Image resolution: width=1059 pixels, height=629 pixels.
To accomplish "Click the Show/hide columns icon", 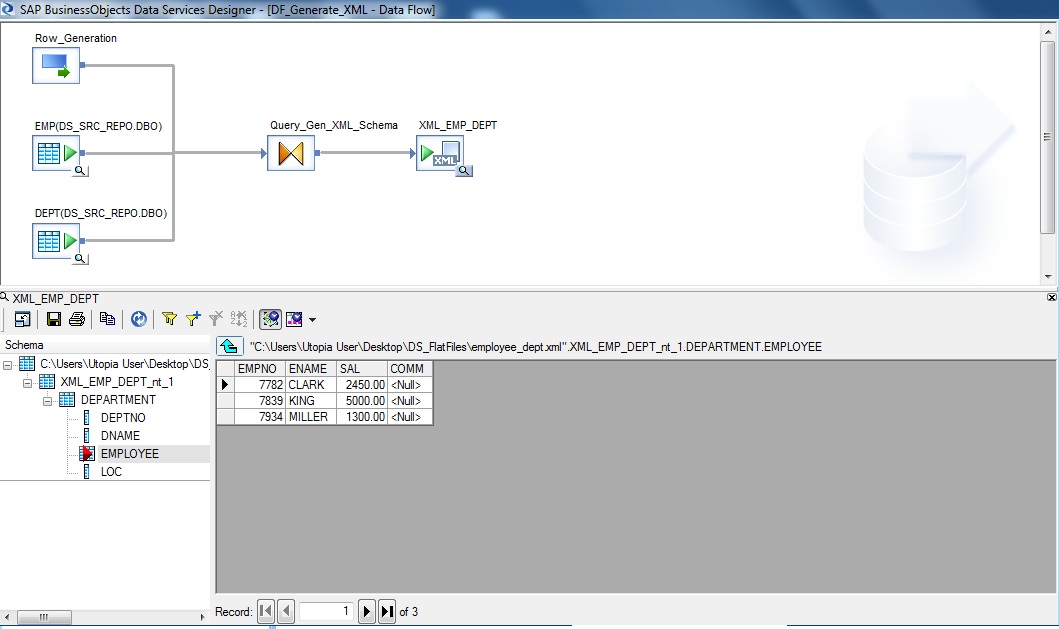I will (x=294, y=319).
